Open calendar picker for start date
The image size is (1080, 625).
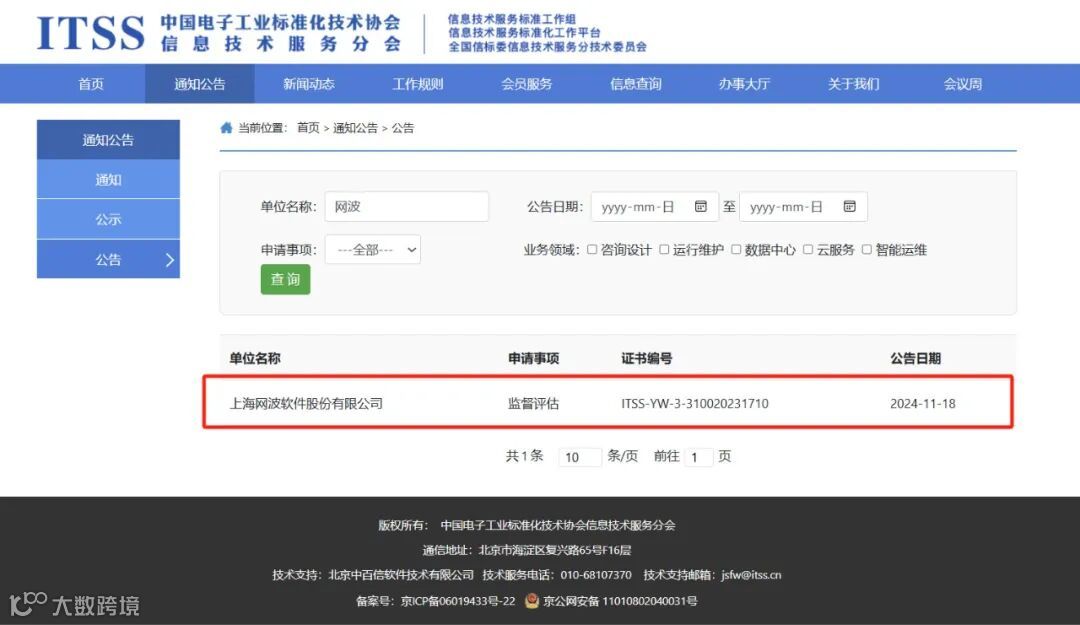[700, 206]
